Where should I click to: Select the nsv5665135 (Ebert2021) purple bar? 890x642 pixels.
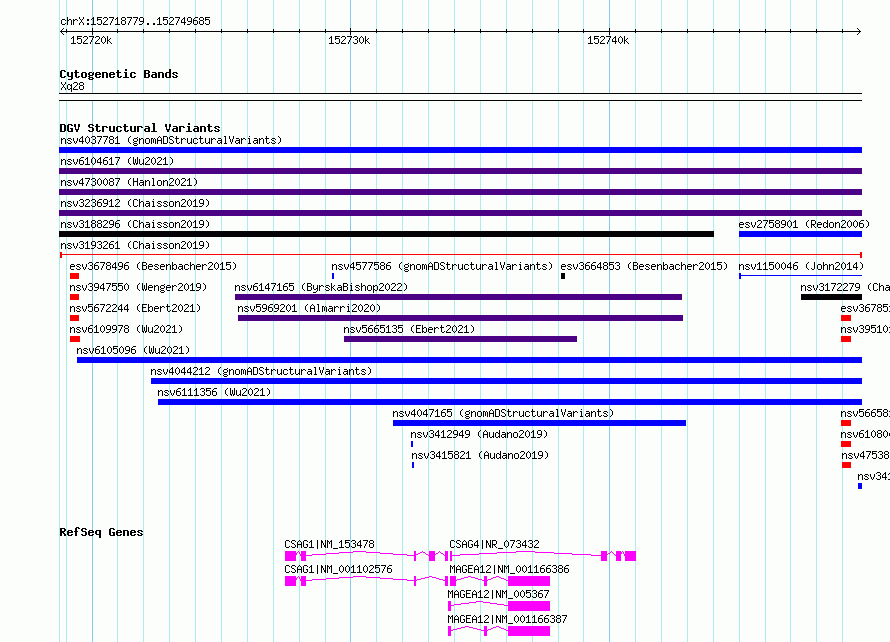point(460,339)
